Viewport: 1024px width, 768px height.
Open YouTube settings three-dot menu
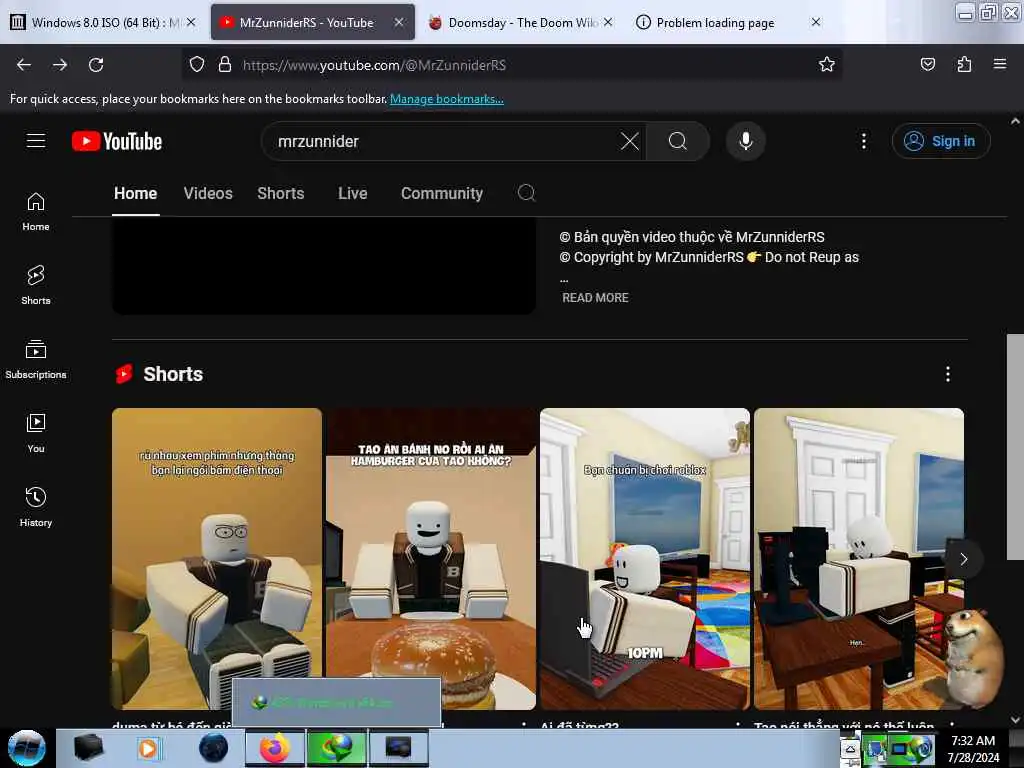click(863, 141)
